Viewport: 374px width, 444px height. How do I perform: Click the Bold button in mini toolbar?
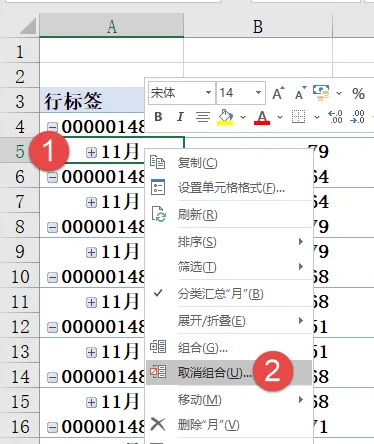(158, 117)
